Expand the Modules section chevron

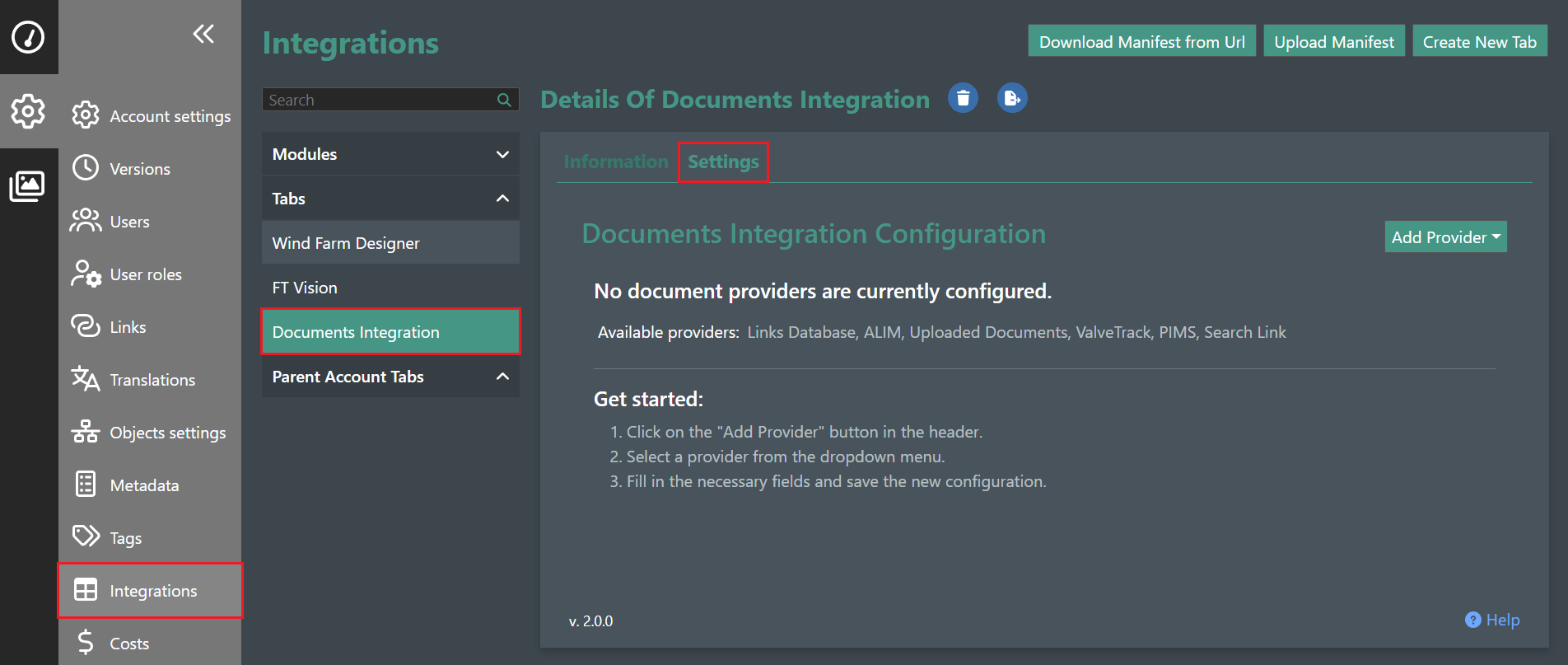click(x=502, y=154)
